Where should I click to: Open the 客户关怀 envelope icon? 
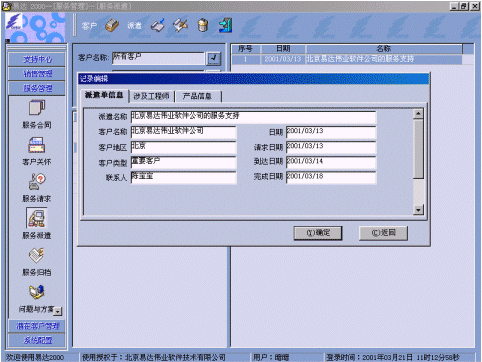coord(37,145)
